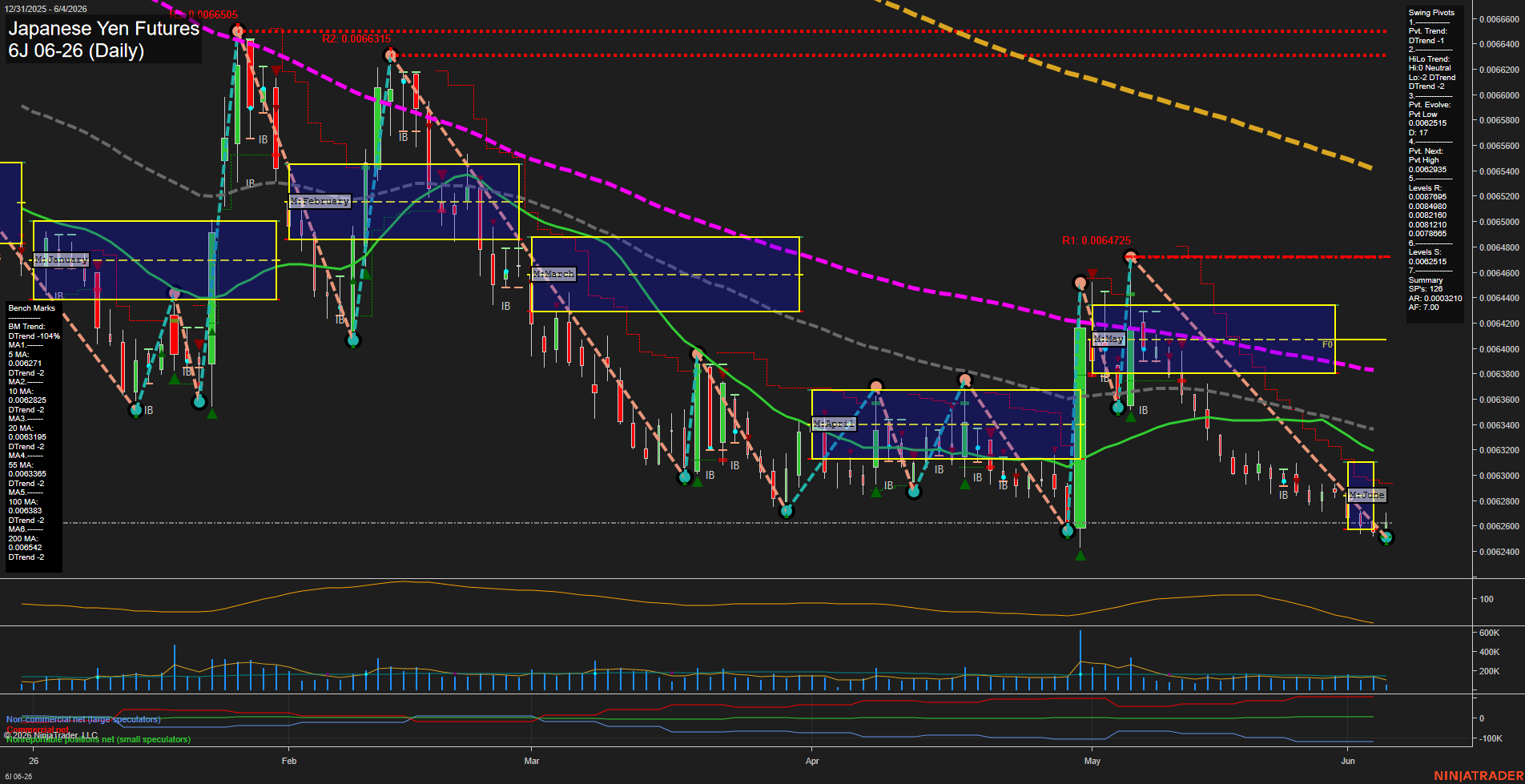Click the Lo:-2 DTrend entry
The width and height of the screenshot is (1525, 784).
[1432, 78]
